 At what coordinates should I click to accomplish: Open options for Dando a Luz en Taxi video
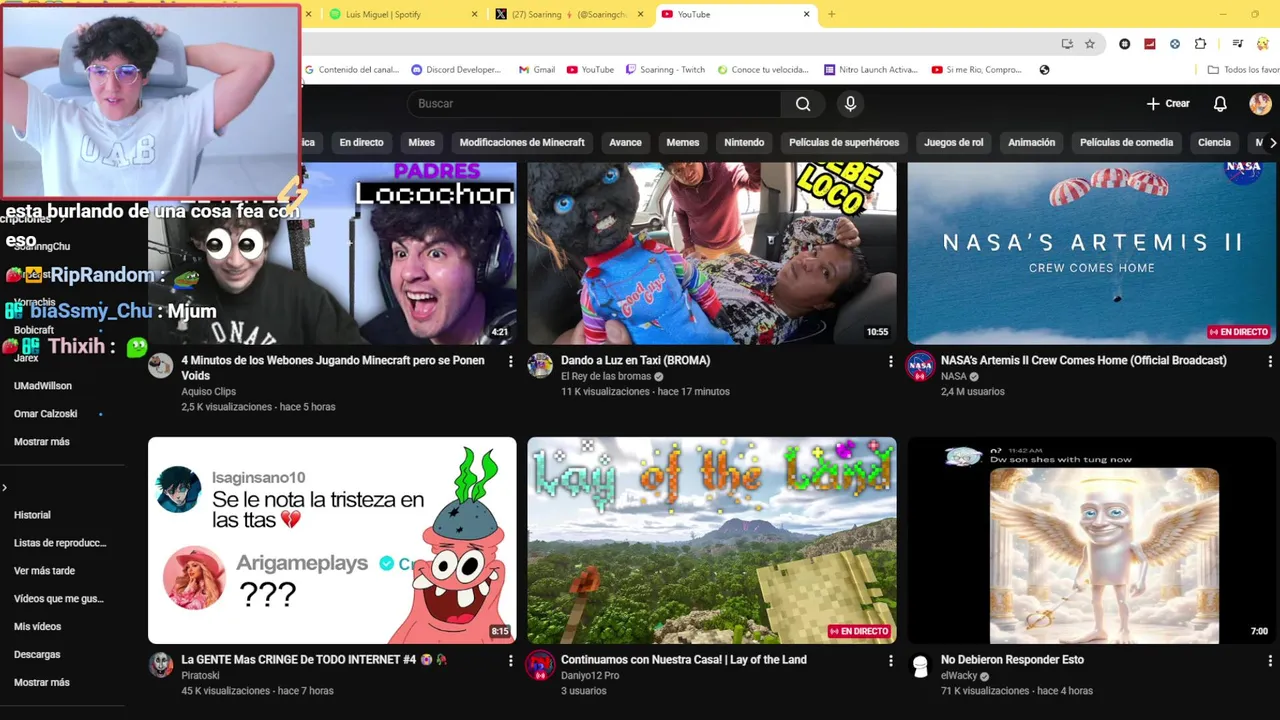point(890,361)
